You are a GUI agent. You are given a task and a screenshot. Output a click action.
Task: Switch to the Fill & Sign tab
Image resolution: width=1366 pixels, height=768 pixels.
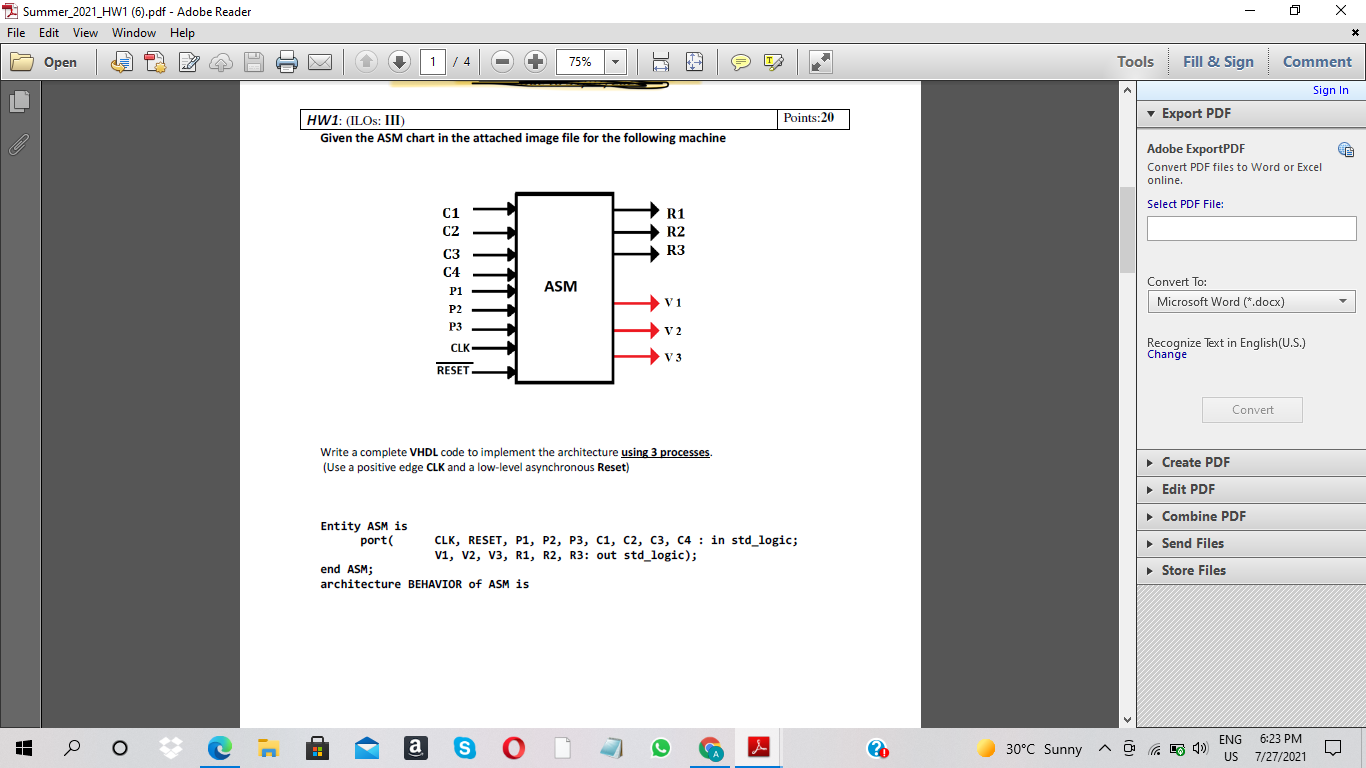(x=1218, y=61)
